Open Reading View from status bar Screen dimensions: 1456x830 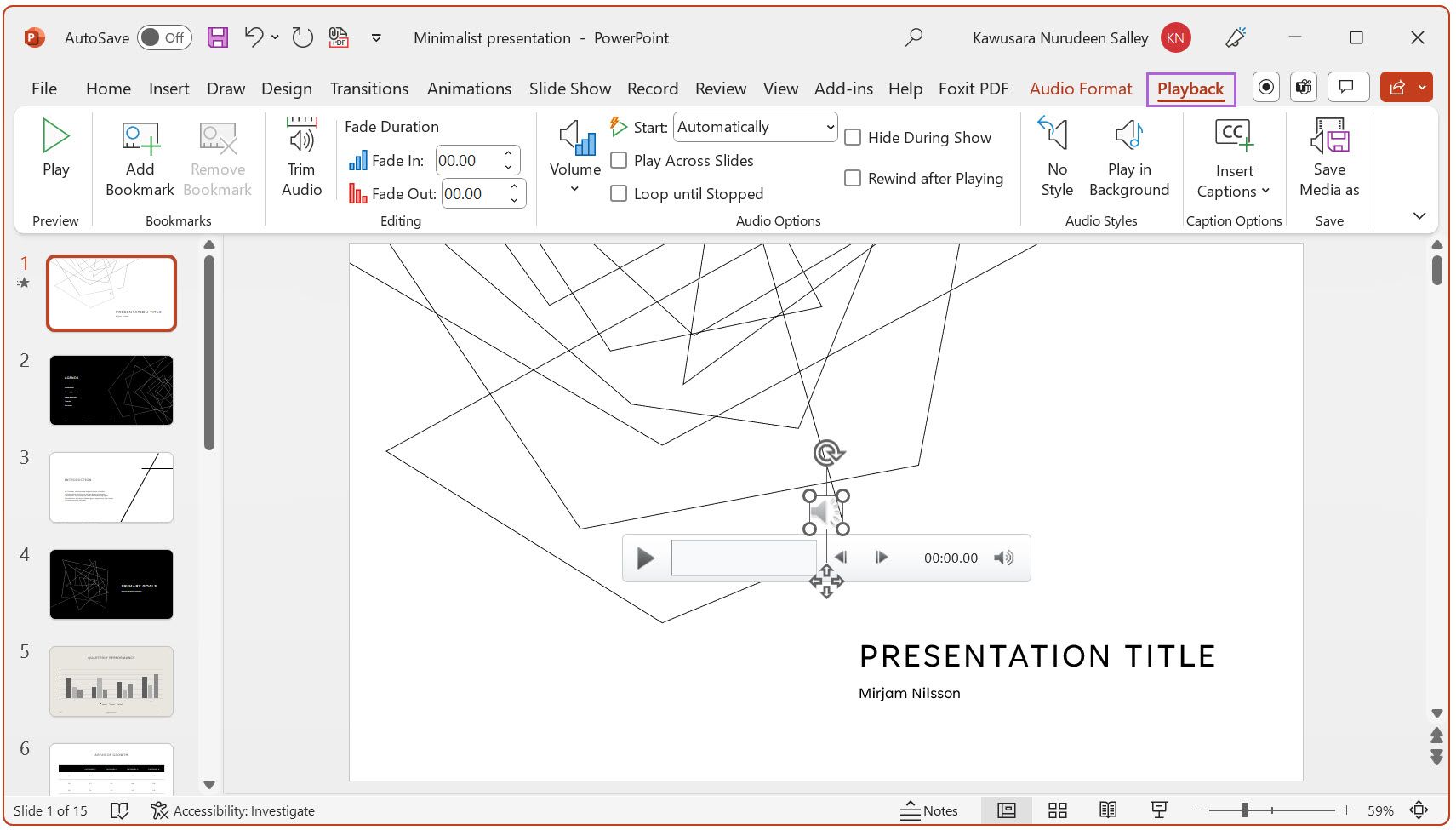coord(1107,810)
